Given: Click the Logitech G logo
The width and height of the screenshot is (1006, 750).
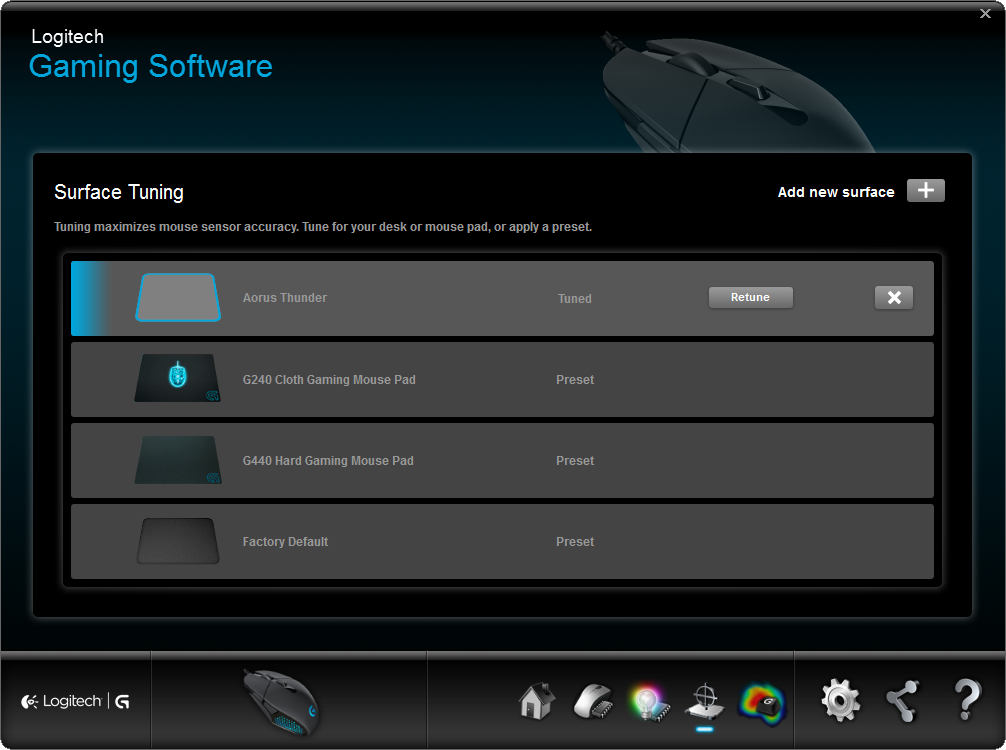Looking at the screenshot, I should 75,701.
